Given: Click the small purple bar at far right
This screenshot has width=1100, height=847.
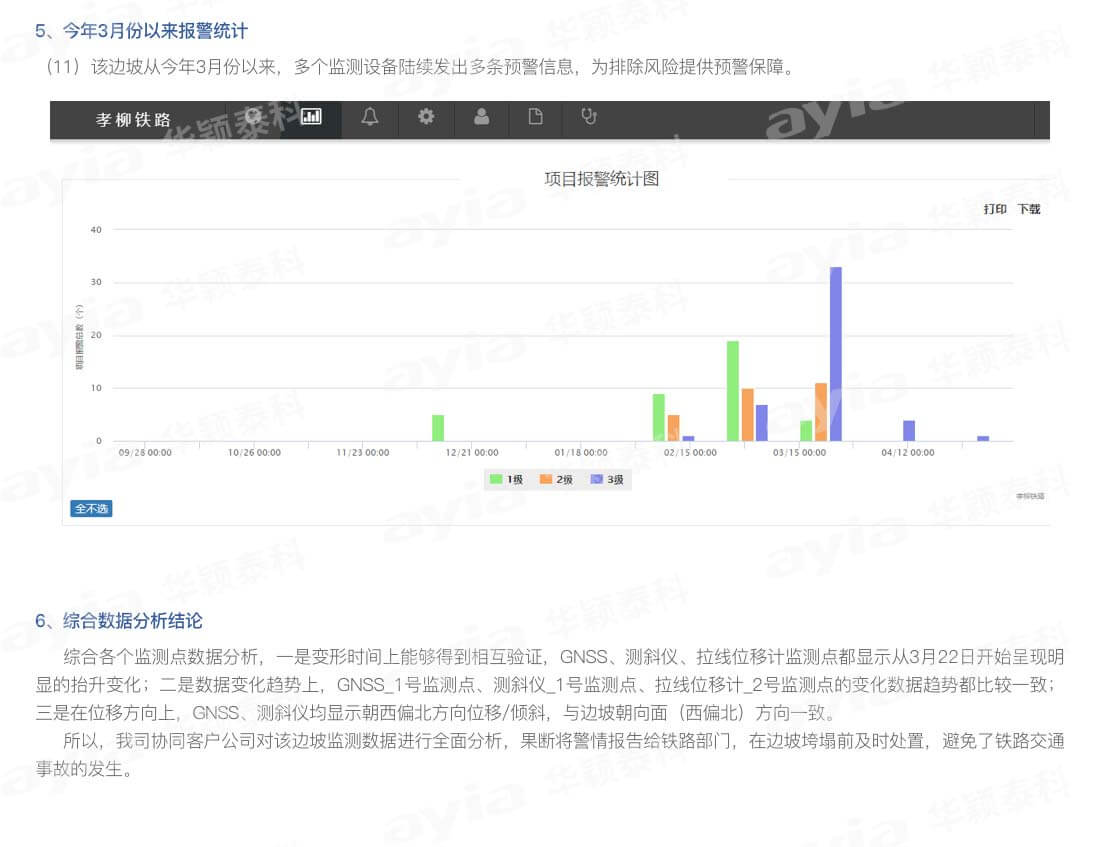Looking at the screenshot, I should (983, 438).
